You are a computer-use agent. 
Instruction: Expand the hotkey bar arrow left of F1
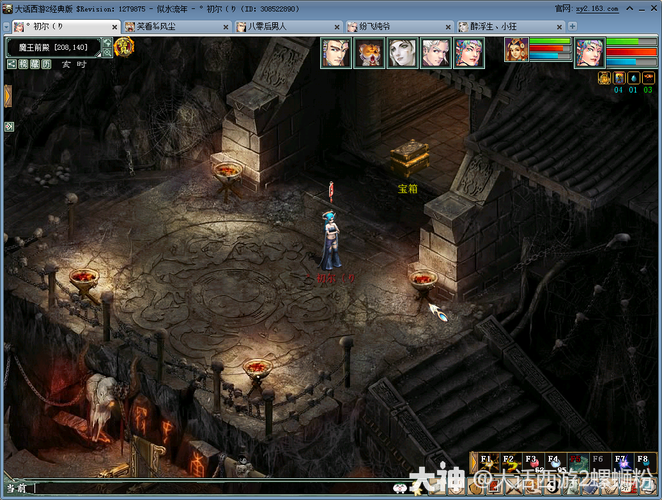coord(474,463)
